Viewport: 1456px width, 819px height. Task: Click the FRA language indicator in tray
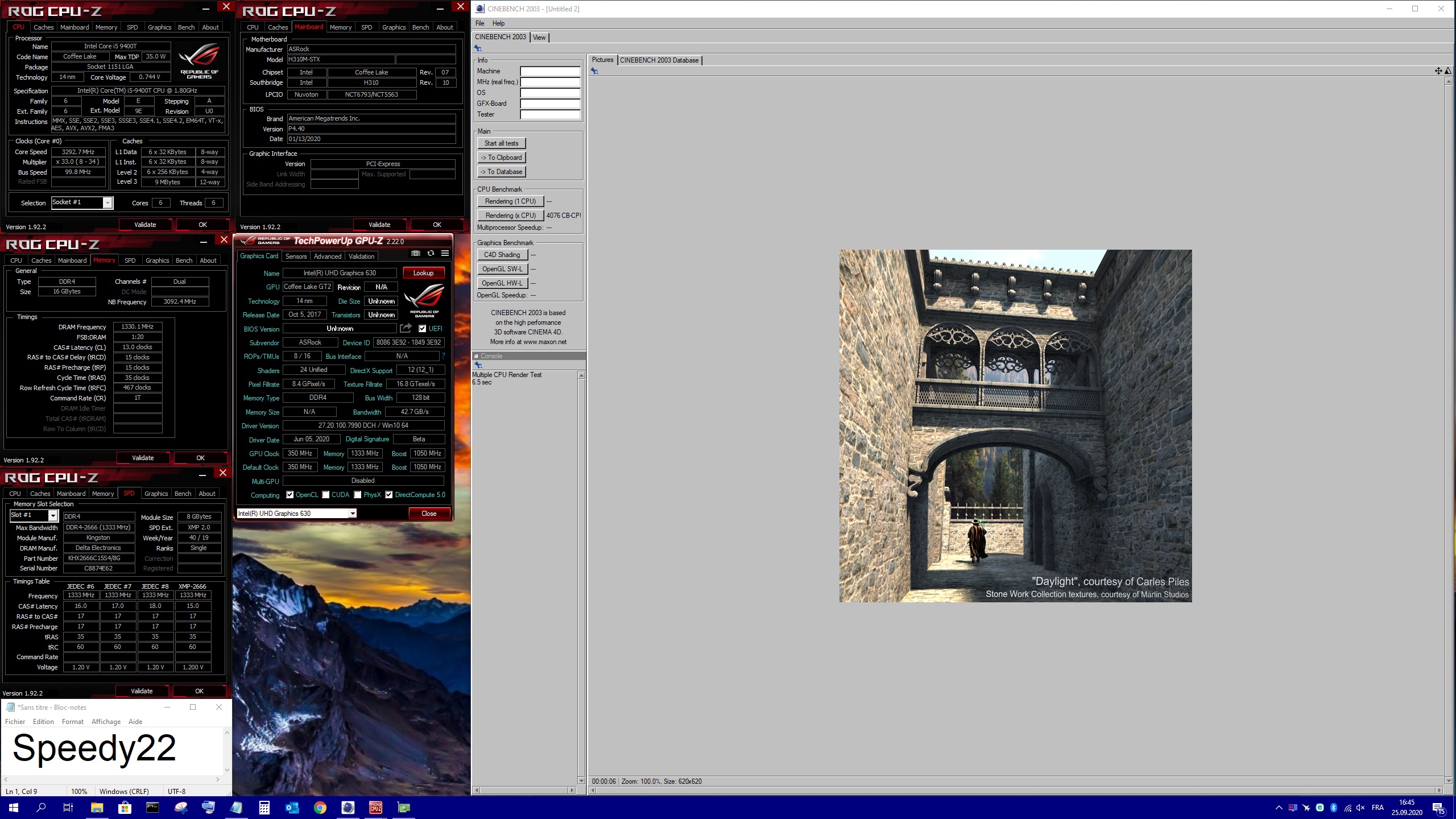(1378, 808)
